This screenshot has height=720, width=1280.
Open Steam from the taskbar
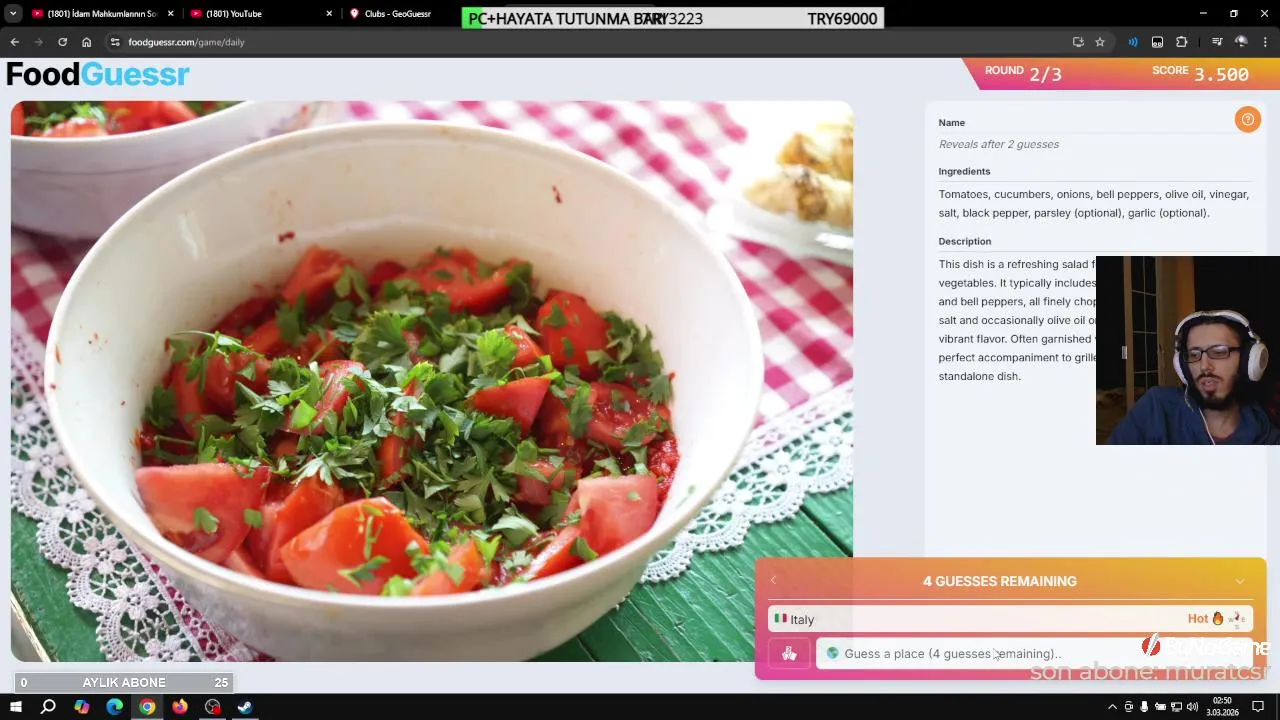tap(245, 707)
